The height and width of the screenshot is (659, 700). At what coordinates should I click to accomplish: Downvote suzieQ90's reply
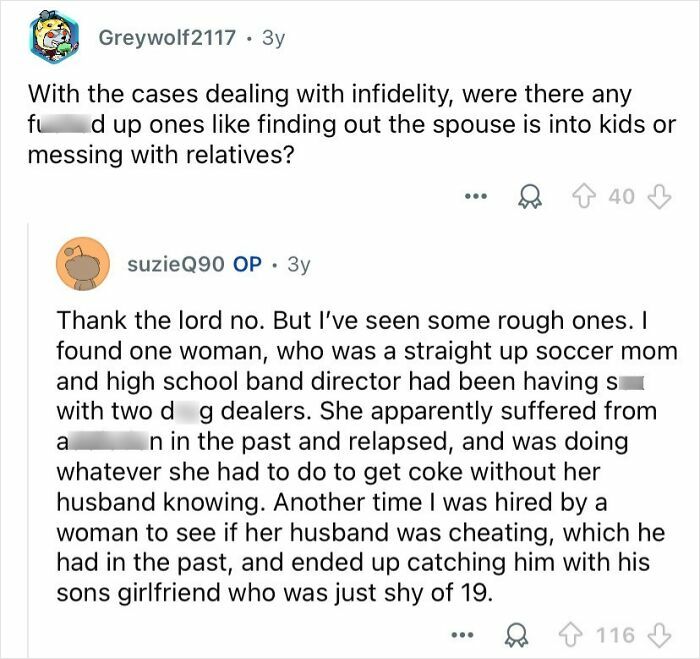point(659,635)
